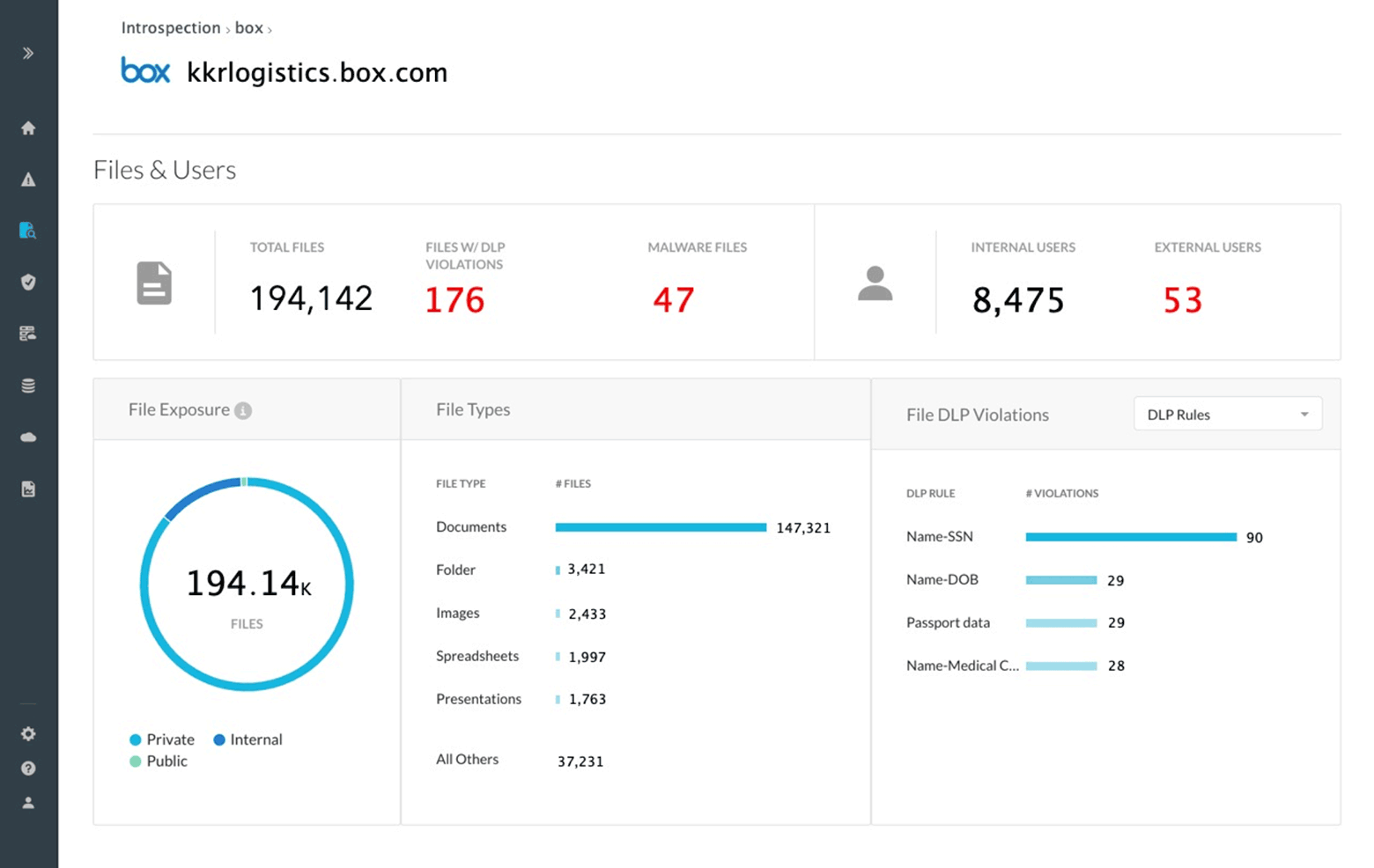Click the Name-SSN violations bar
Viewport: 1374px width, 868px height.
pyautogui.click(x=1131, y=537)
